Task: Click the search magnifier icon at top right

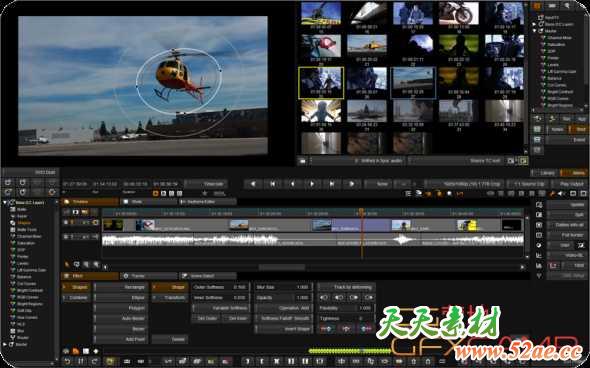Action: (567, 6)
